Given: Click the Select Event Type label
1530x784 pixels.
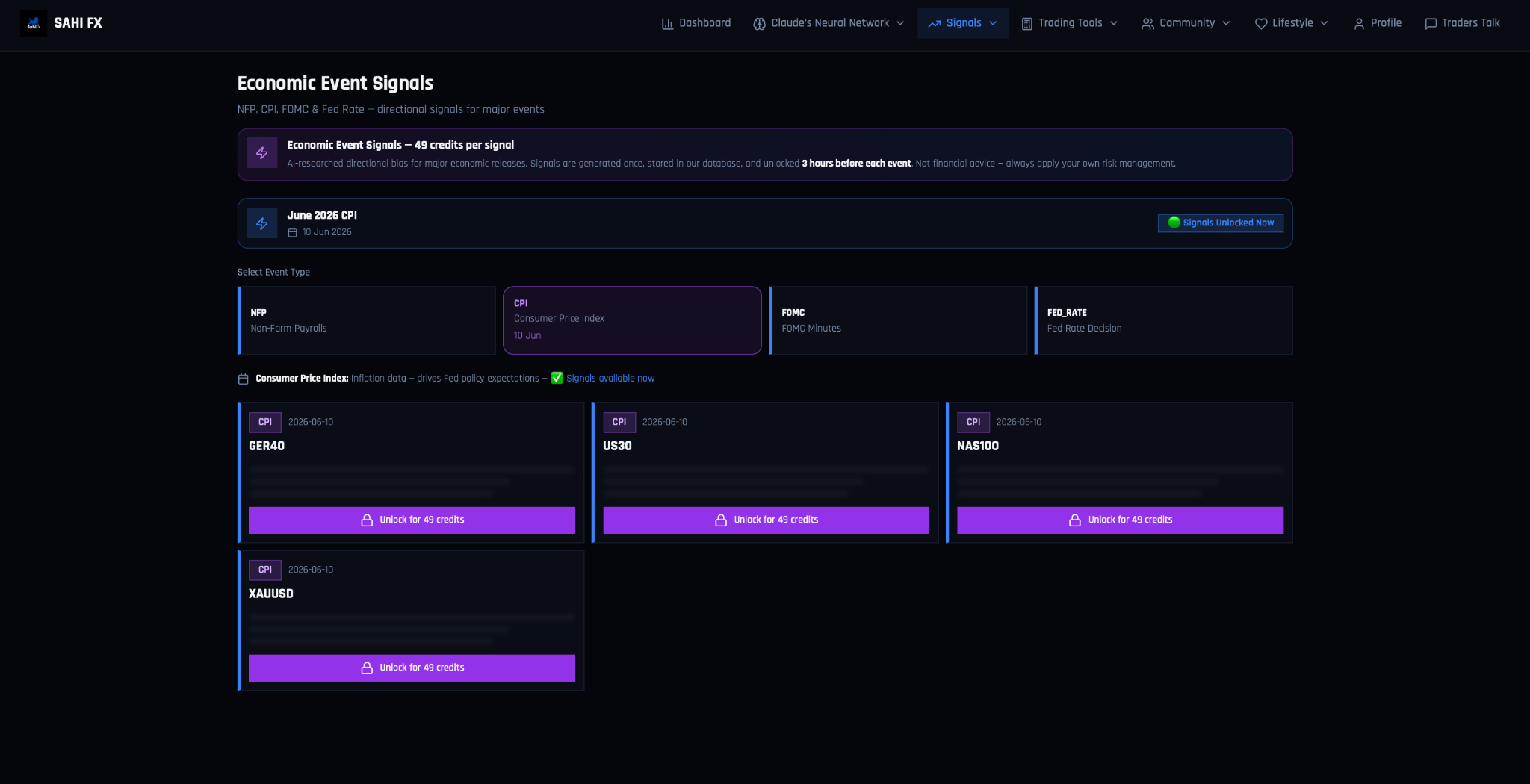Looking at the screenshot, I should click(273, 272).
